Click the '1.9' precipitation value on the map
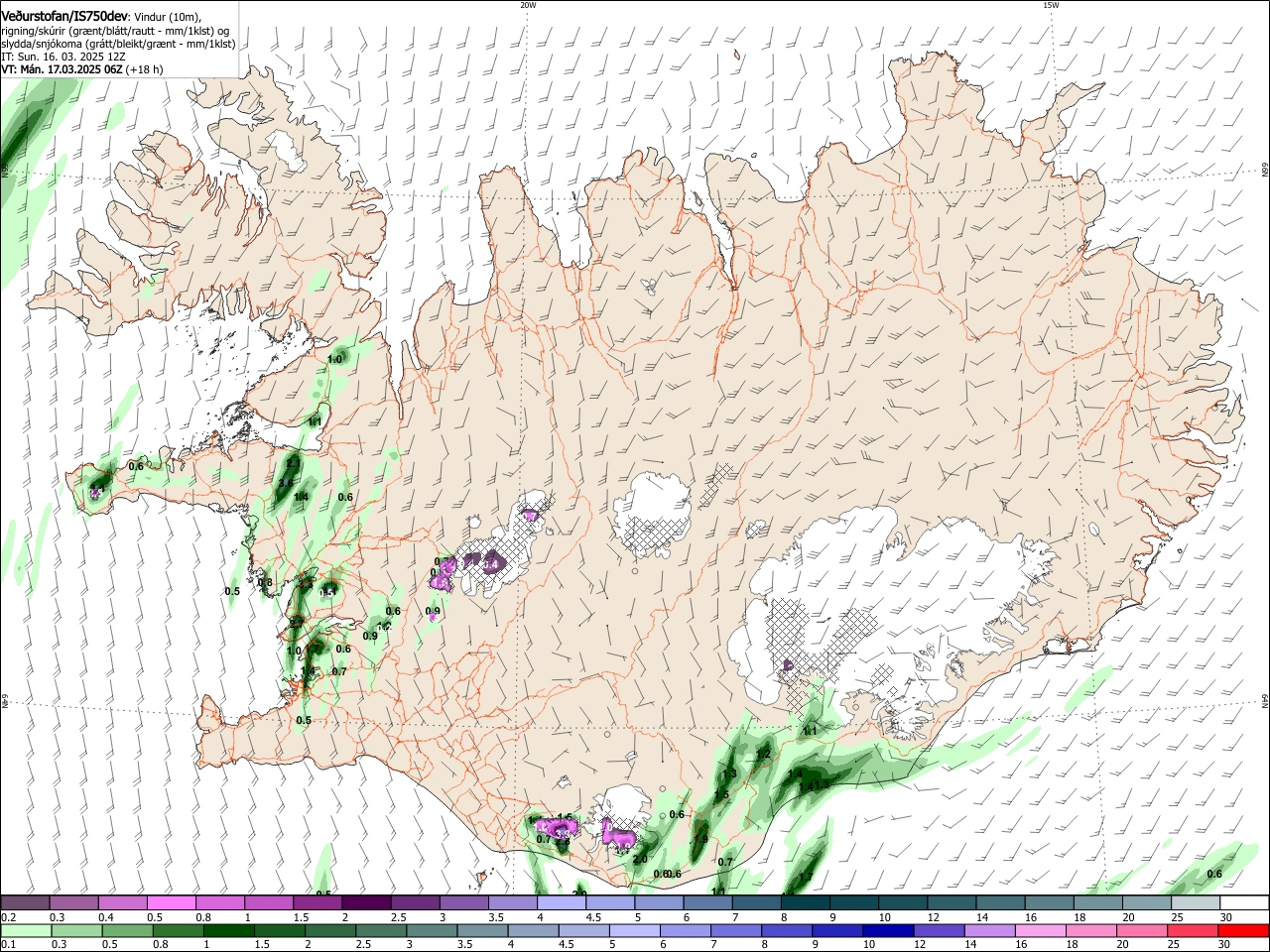Image resolution: width=1270 pixels, height=952 pixels. point(700,839)
